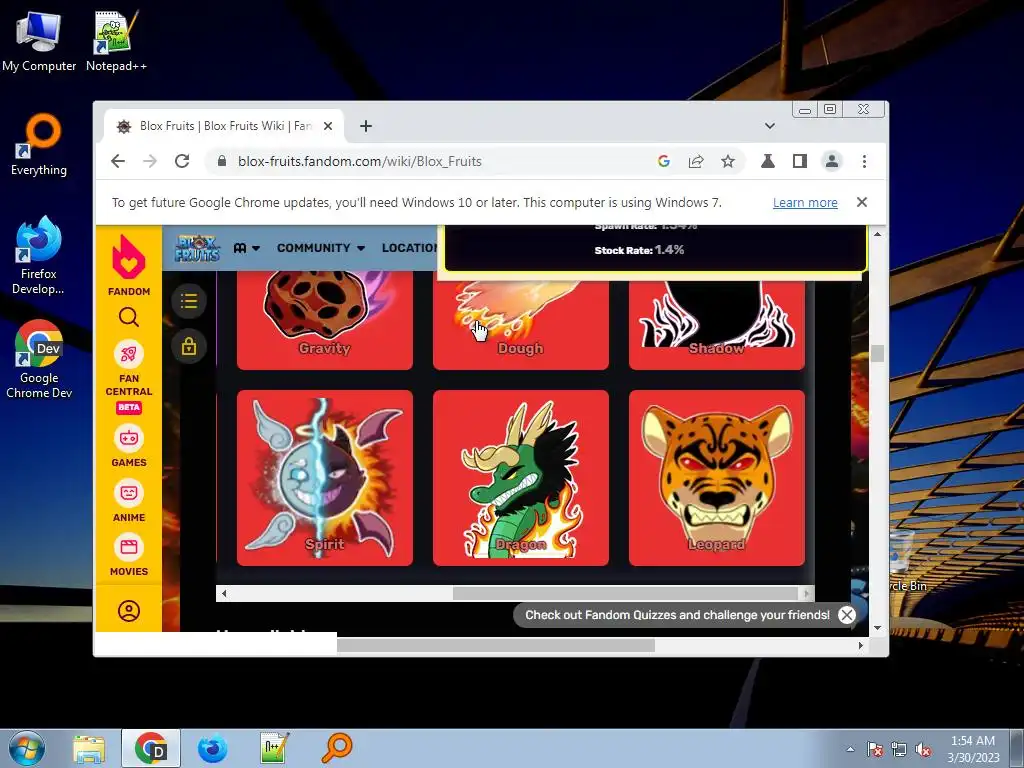
Task: Share this page icon in Chrome
Action: tap(696, 161)
